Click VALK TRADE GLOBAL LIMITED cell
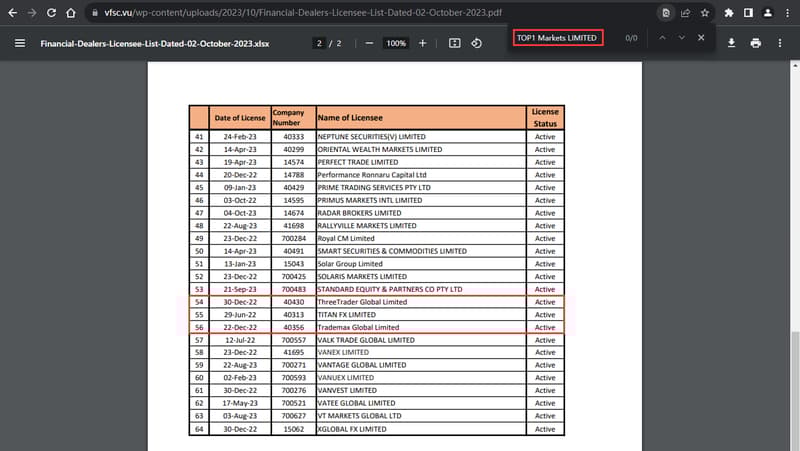Image resolution: width=800 pixels, height=451 pixels. coord(421,340)
